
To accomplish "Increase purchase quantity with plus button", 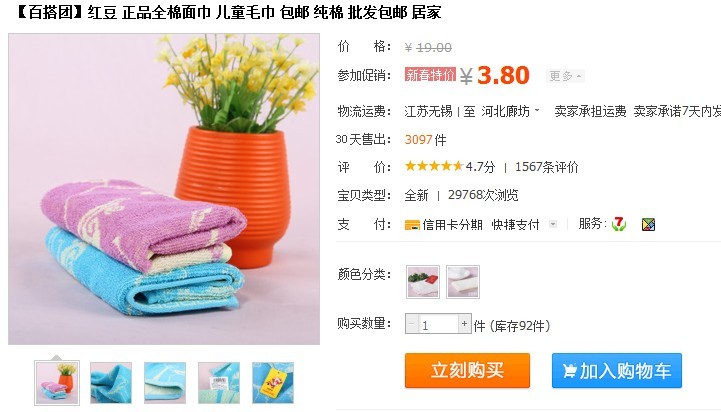I will (464, 324).
